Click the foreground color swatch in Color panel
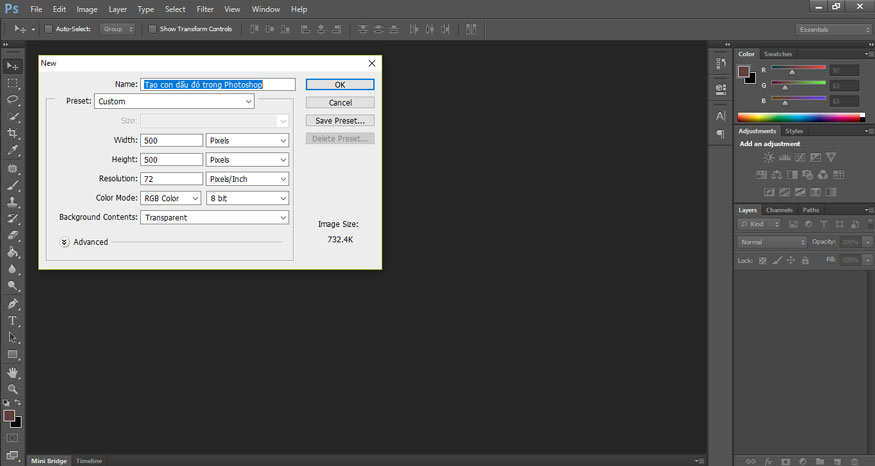Image resolution: width=875 pixels, height=466 pixels. (743, 71)
